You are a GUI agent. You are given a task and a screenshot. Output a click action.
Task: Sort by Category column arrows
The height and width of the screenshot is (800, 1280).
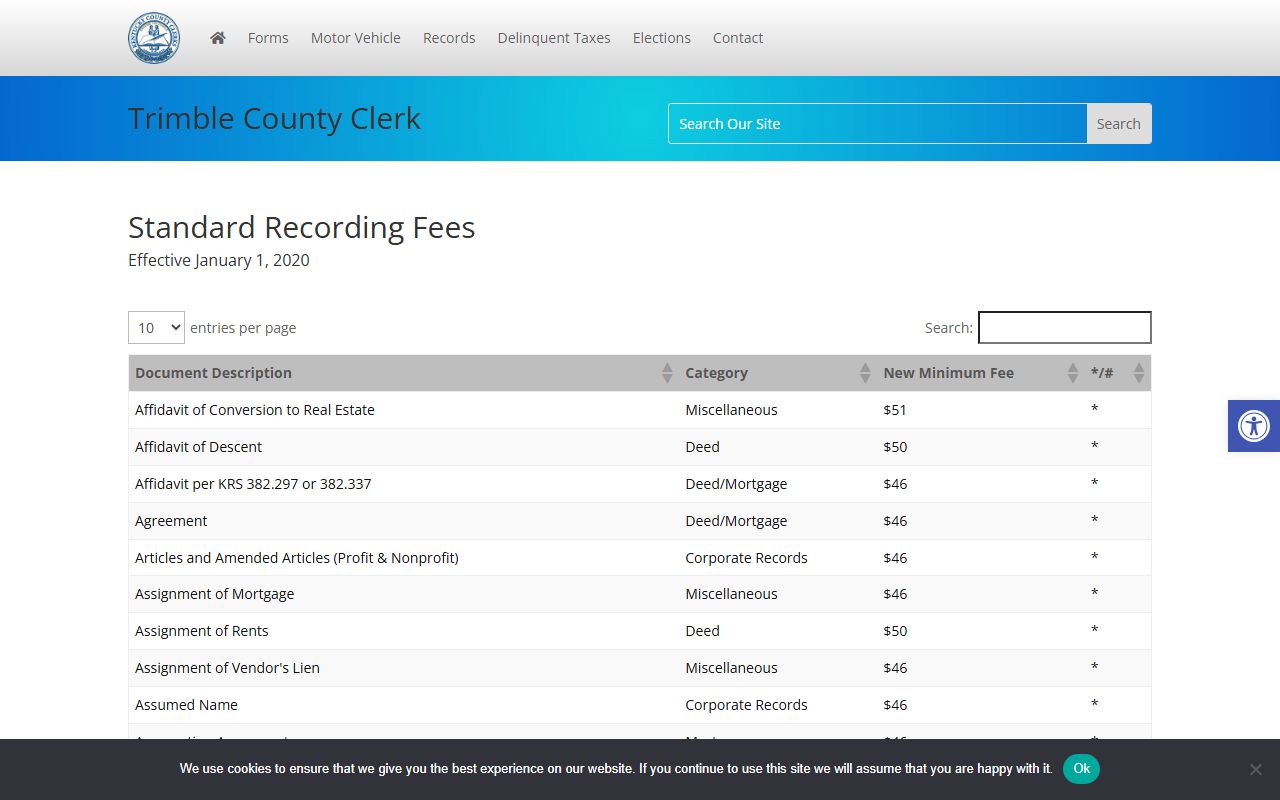pos(865,373)
